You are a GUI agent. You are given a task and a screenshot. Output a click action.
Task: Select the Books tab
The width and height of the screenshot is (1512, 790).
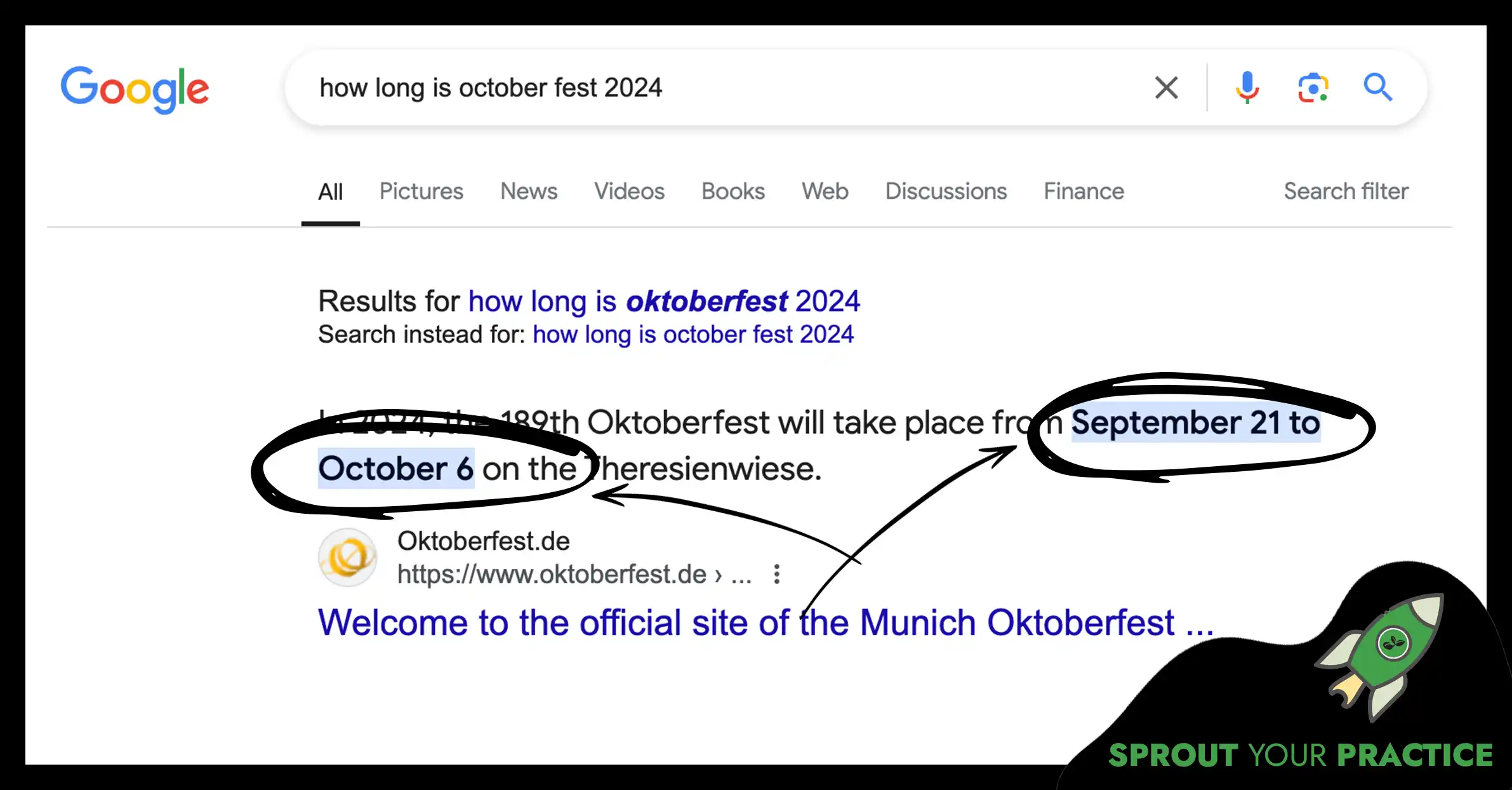733,191
